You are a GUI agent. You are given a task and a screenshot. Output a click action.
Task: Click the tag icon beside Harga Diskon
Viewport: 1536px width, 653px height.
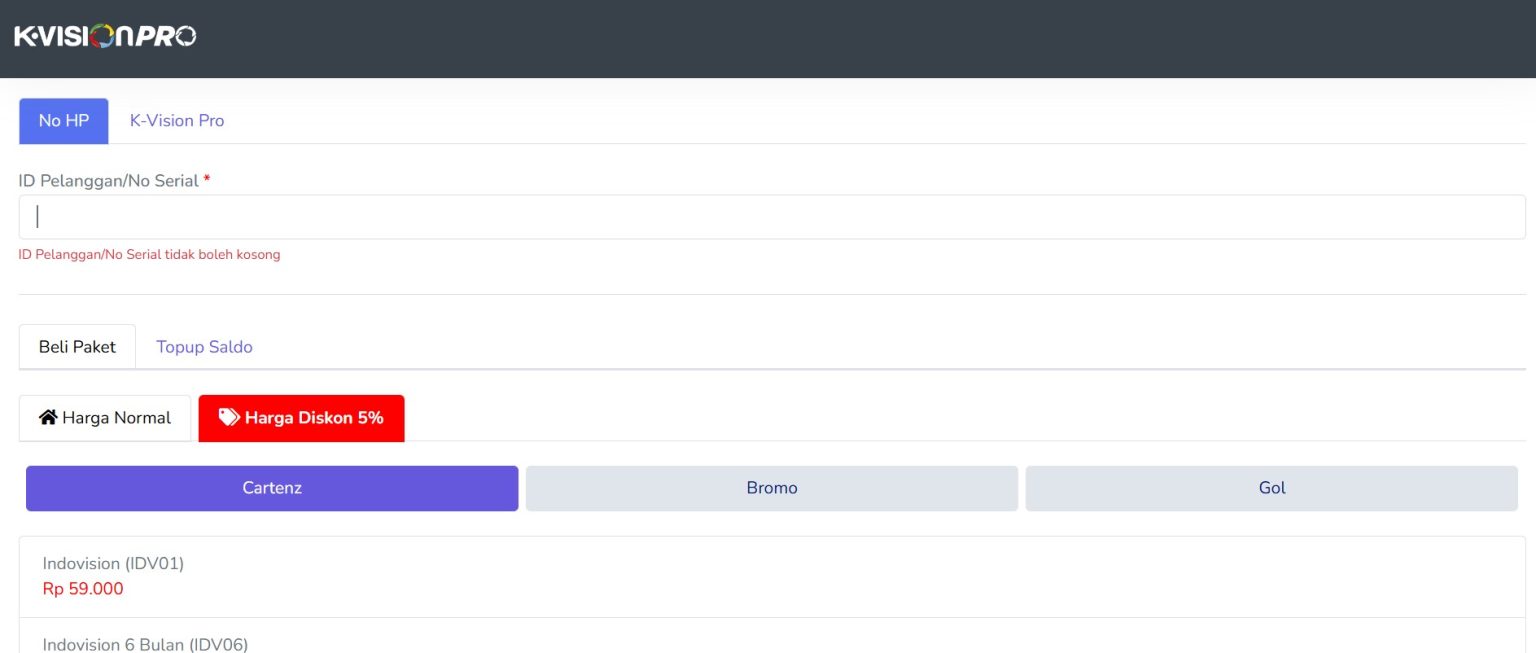coord(229,417)
